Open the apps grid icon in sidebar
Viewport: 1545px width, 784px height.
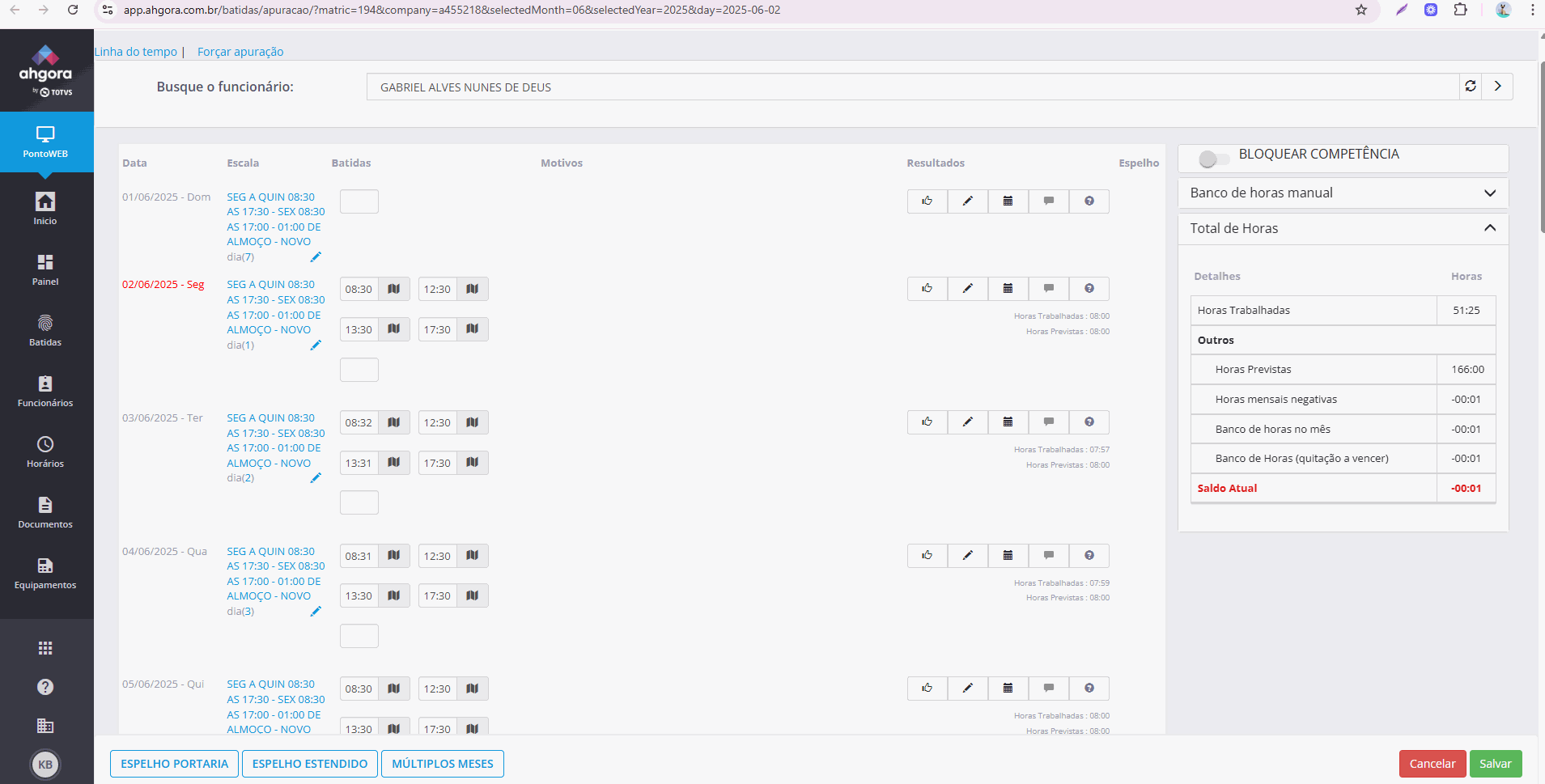tap(45, 648)
